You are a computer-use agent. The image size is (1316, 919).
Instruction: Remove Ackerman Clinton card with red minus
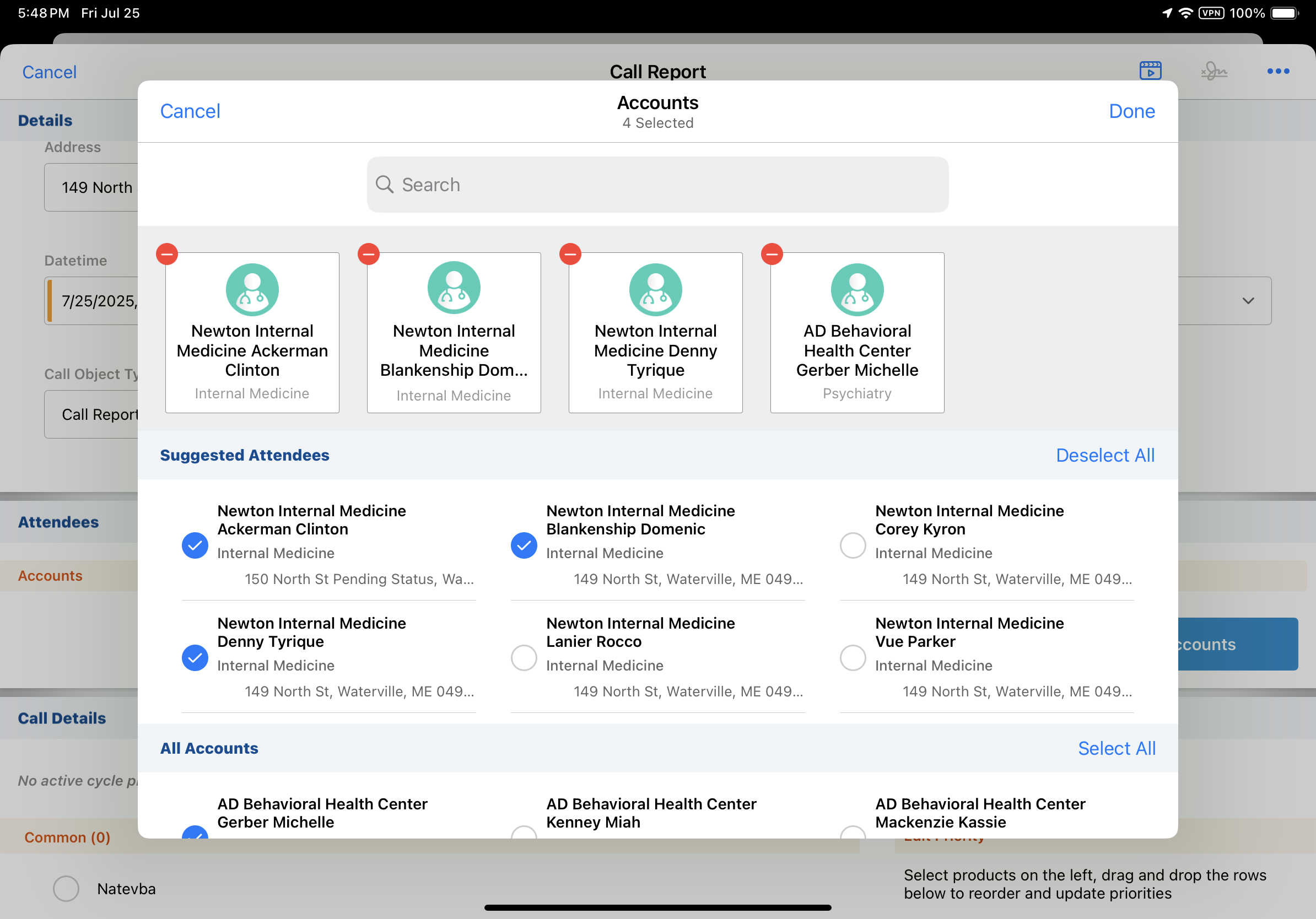point(167,254)
